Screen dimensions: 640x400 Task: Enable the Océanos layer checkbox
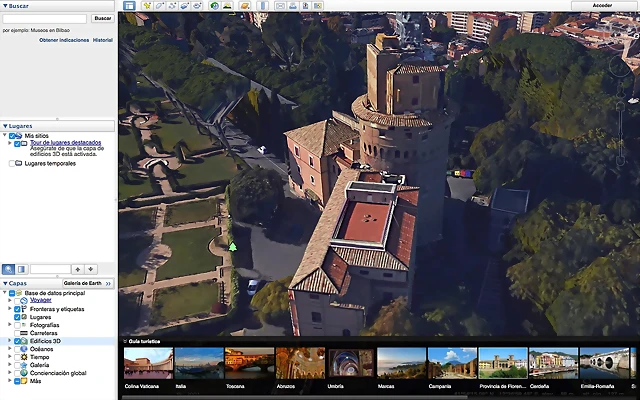(x=17, y=349)
